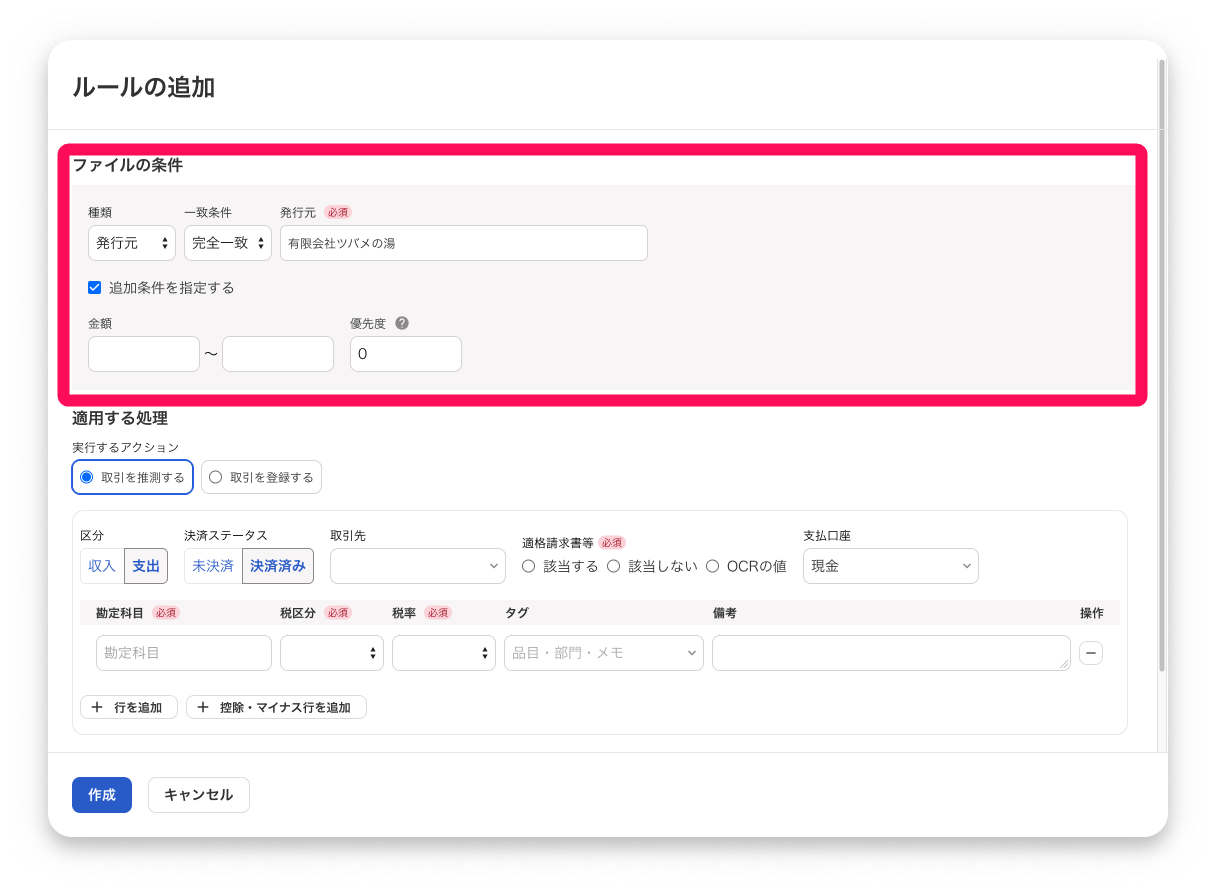The height and width of the screenshot is (893, 1216).
Task: Click 行を追加 button
Action: pyautogui.click(x=129, y=707)
